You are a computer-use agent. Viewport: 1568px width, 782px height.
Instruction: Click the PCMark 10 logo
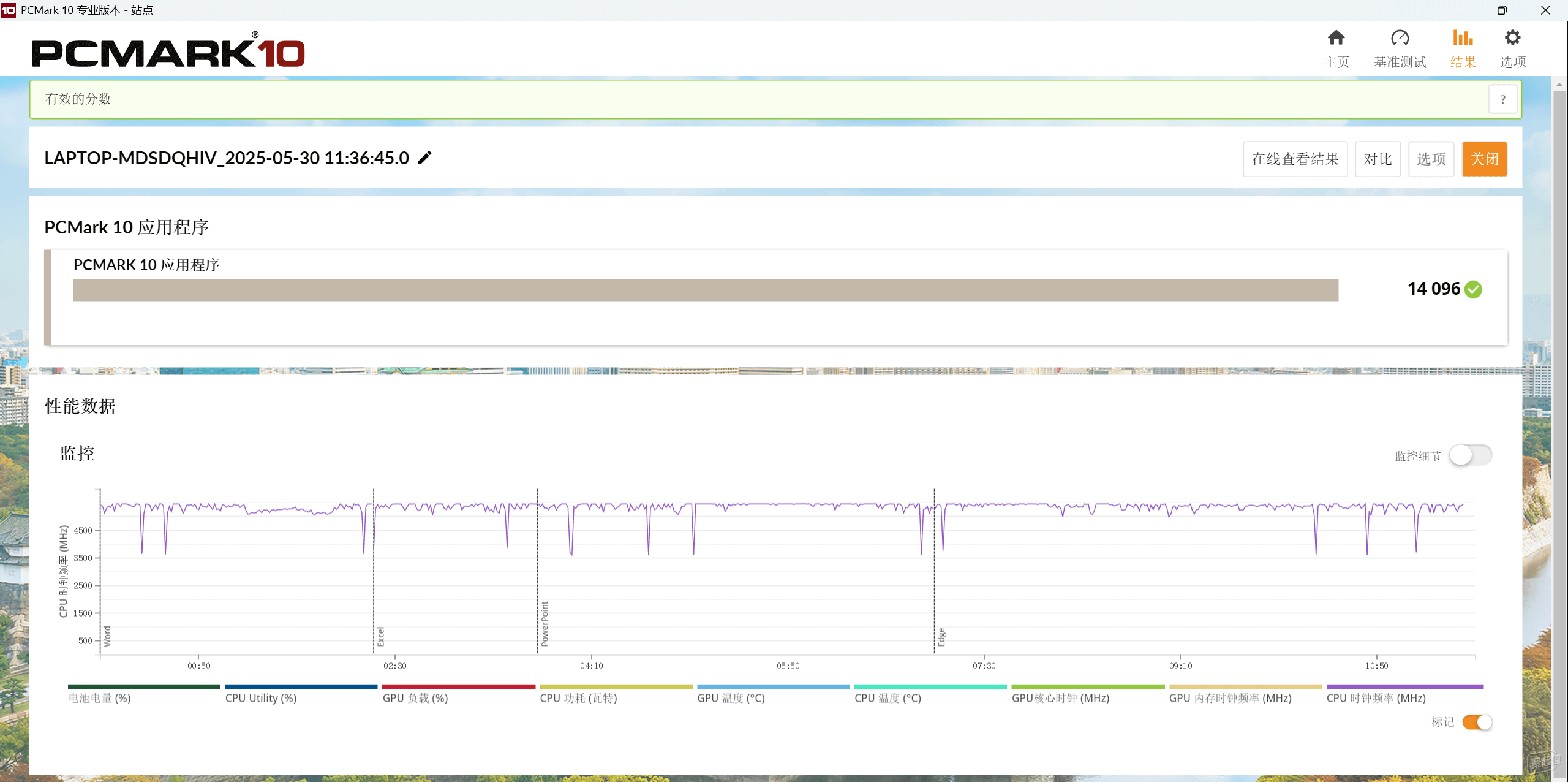pyautogui.click(x=168, y=50)
